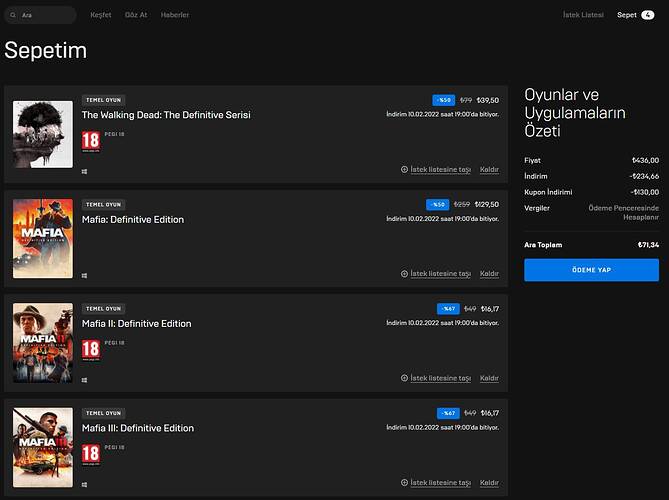Select the İndirim amount -₺234,66
The image size is (669, 500).
coord(644,176)
